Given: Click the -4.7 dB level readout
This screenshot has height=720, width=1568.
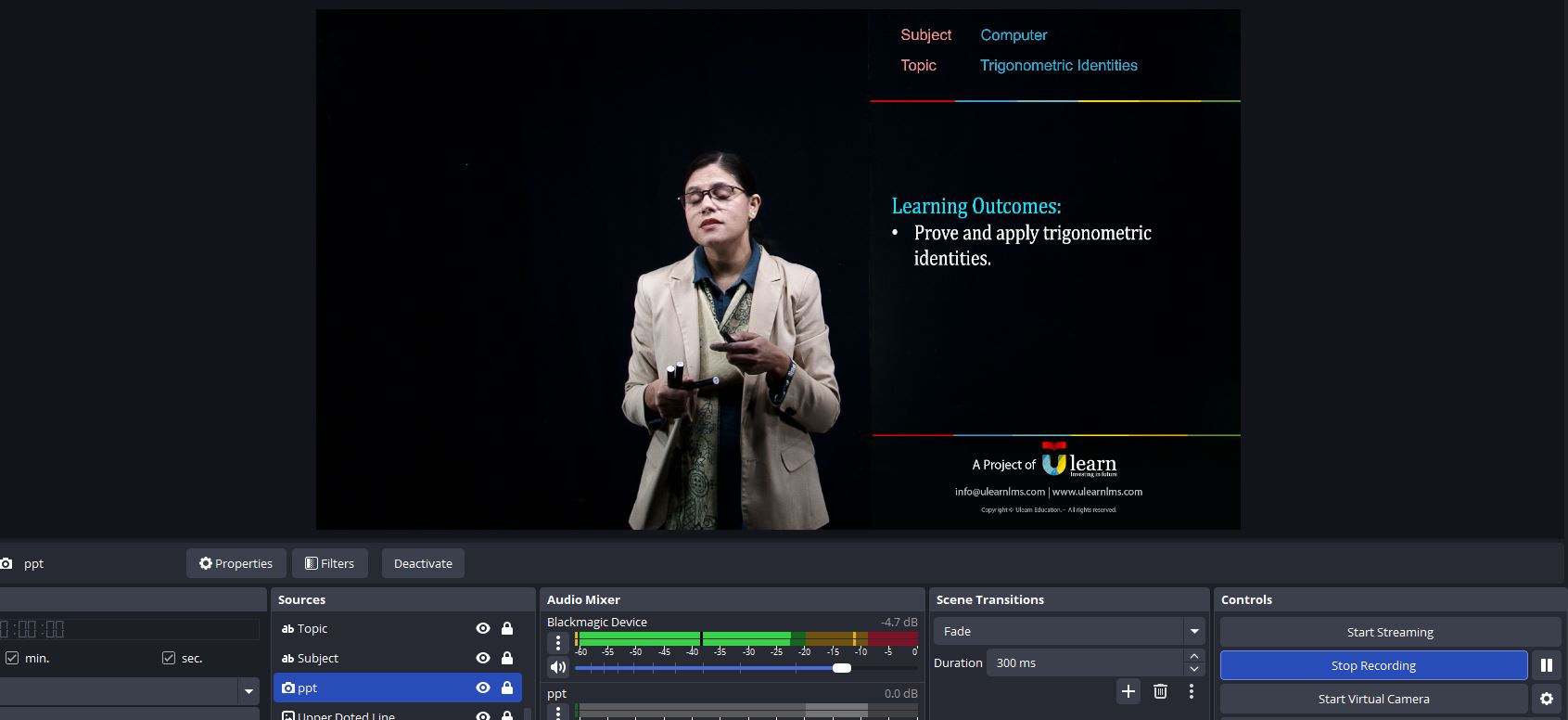Looking at the screenshot, I should tap(899, 622).
